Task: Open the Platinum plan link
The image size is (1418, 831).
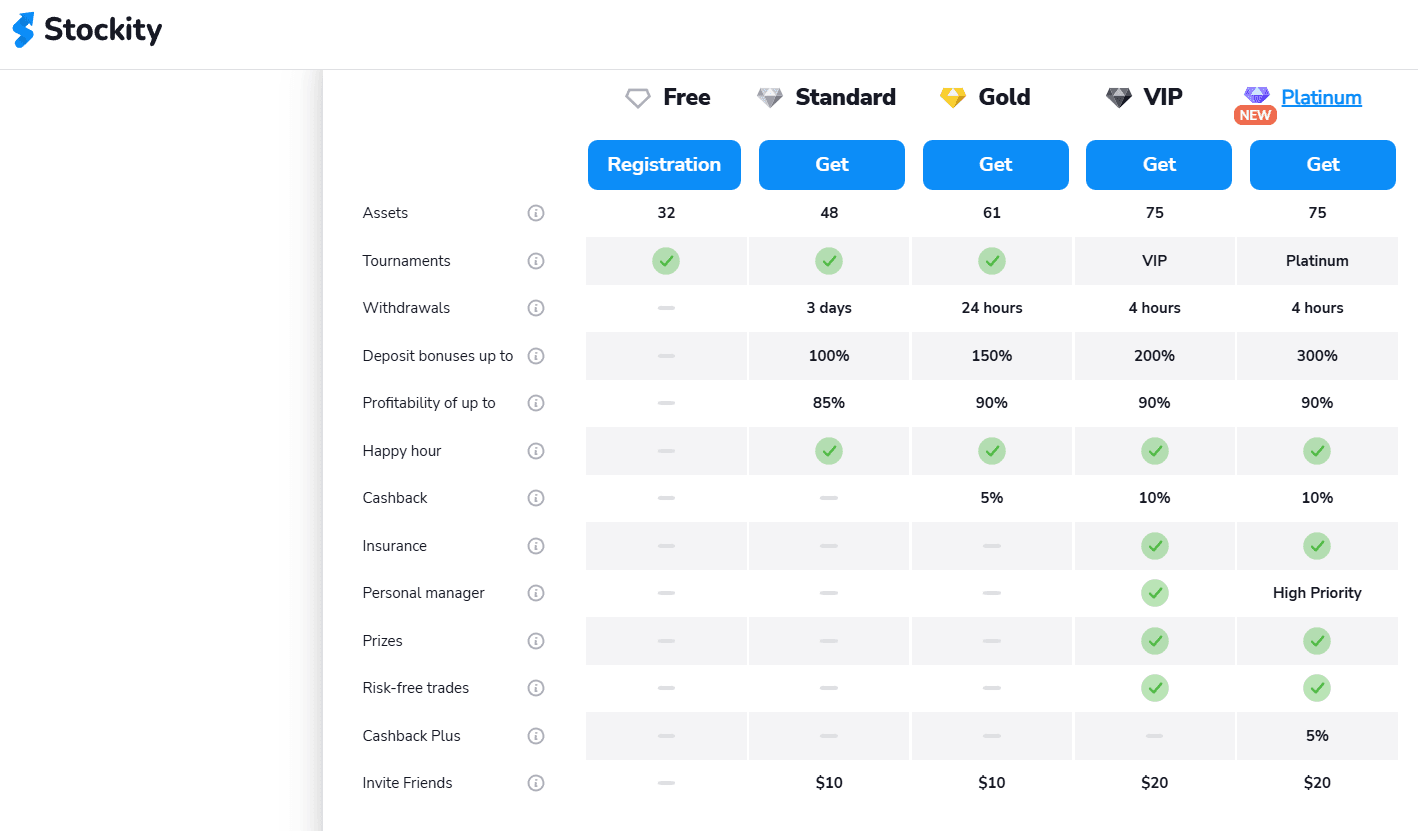Action: 1322,97
